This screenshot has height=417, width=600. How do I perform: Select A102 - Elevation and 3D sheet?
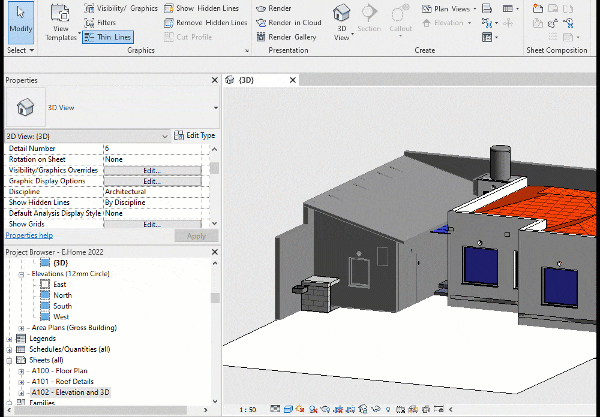(x=70, y=392)
